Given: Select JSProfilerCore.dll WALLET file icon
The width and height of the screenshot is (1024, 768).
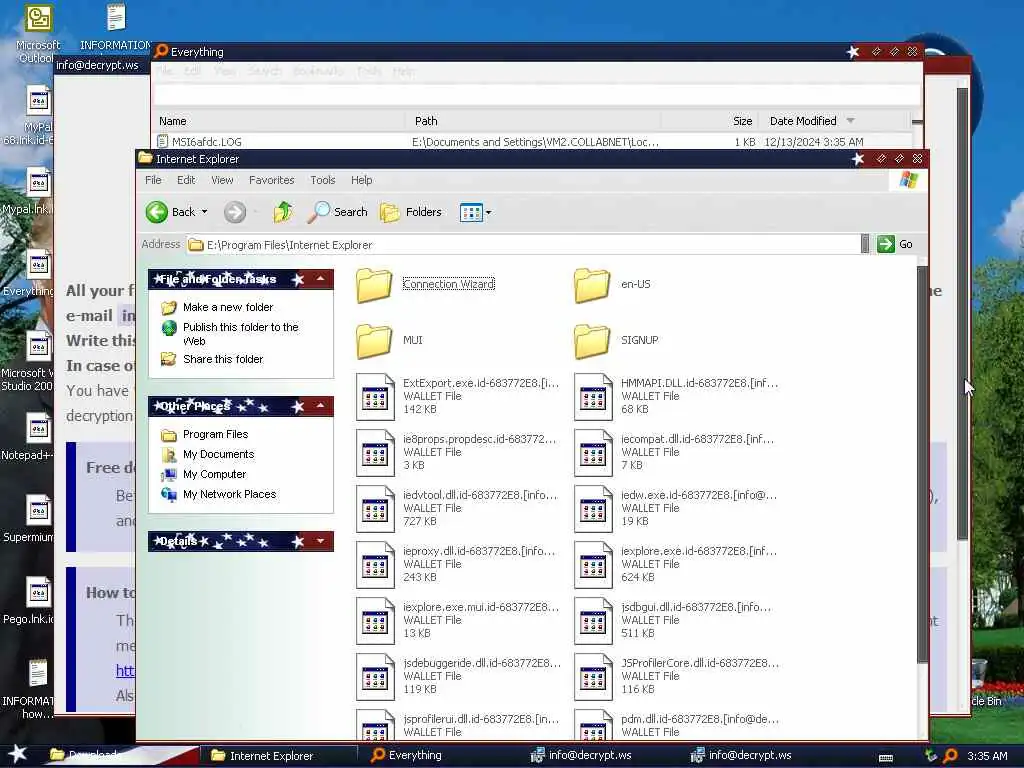Looking at the screenshot, I should click(x=594, y=677).
